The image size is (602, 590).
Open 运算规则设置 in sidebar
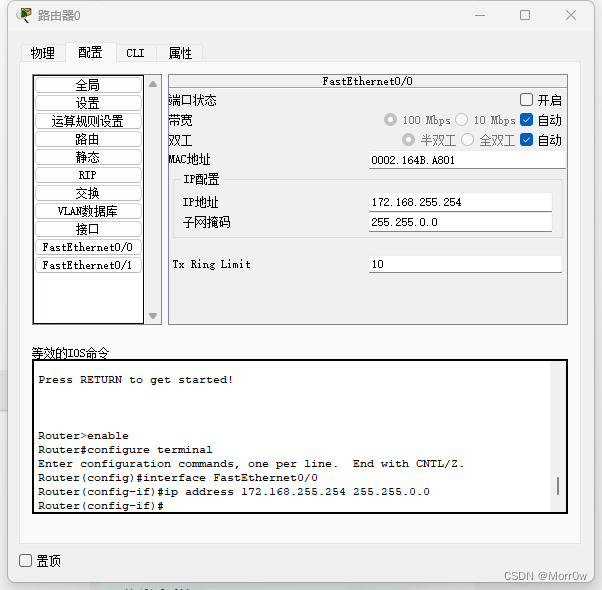click(88, 121)
